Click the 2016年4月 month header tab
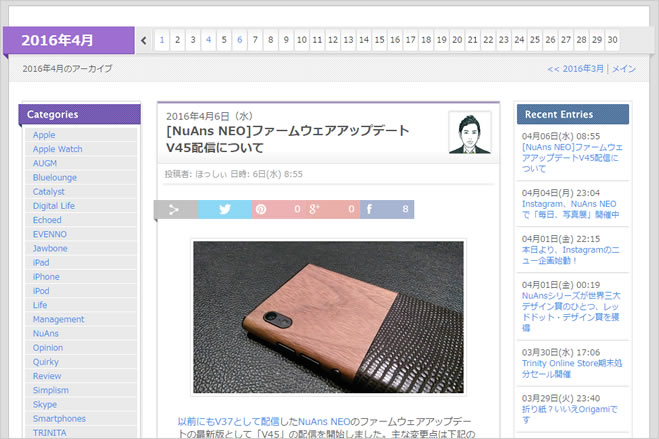The height and width of the screenshot is (439, 659). (x=69, y=40)
